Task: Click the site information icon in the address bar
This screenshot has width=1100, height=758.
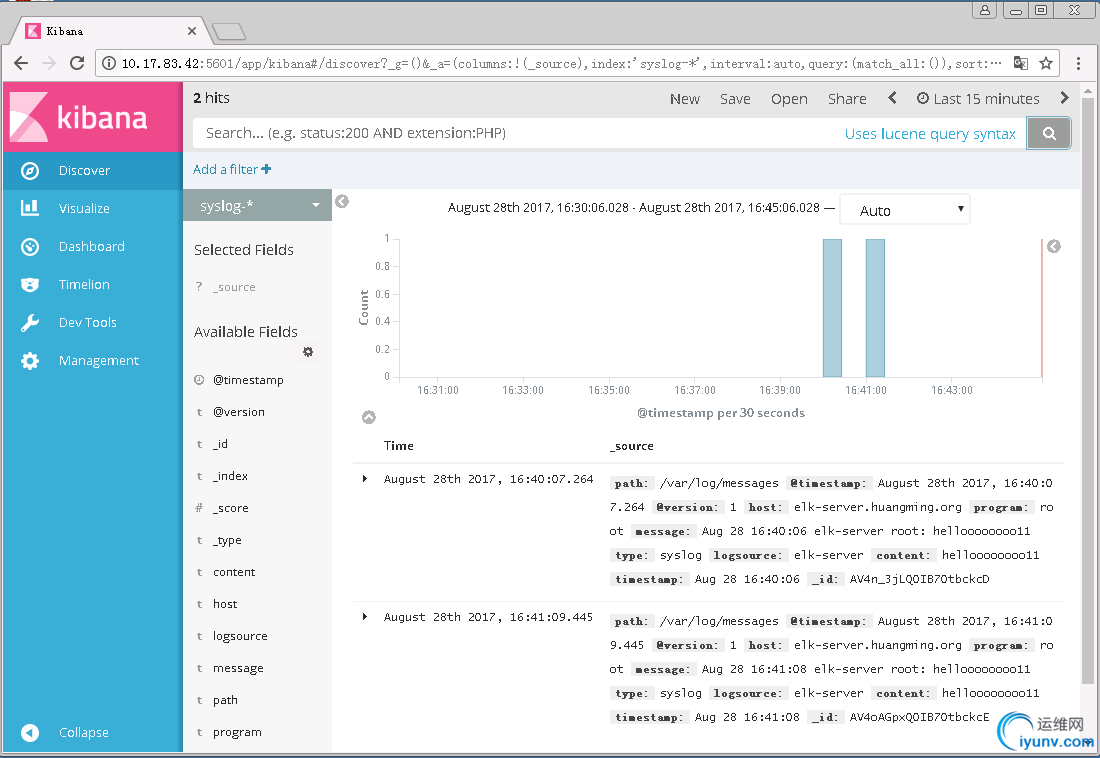Action: (x=109, y=63)
